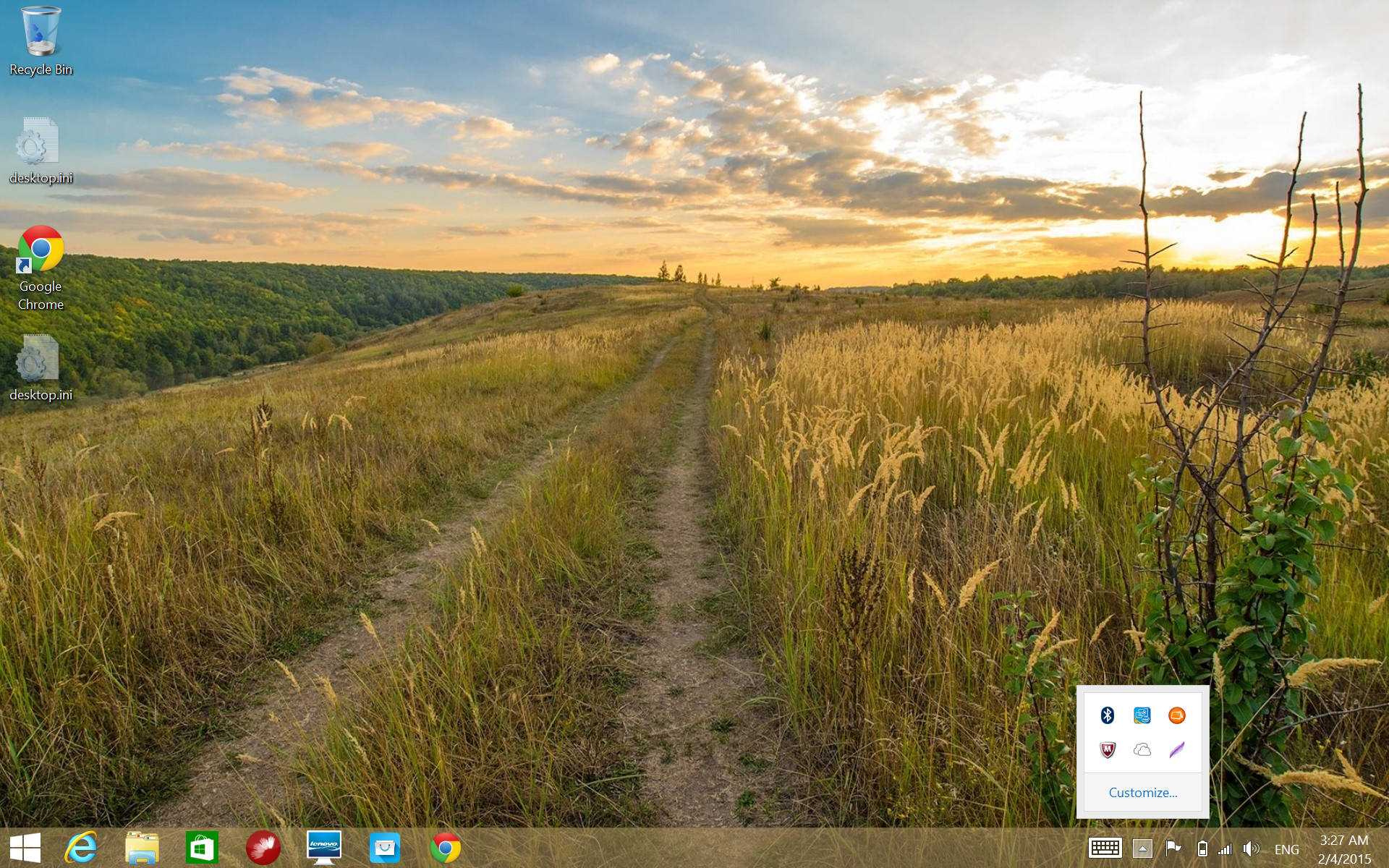Launch Google Chrome from the taskbar
The image size is (1389, 868).
click(446, 848)
